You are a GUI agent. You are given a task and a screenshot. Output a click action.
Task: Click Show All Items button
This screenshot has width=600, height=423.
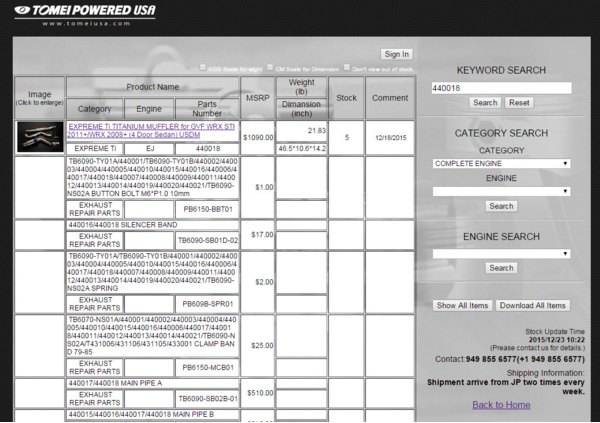pos(462,305)
